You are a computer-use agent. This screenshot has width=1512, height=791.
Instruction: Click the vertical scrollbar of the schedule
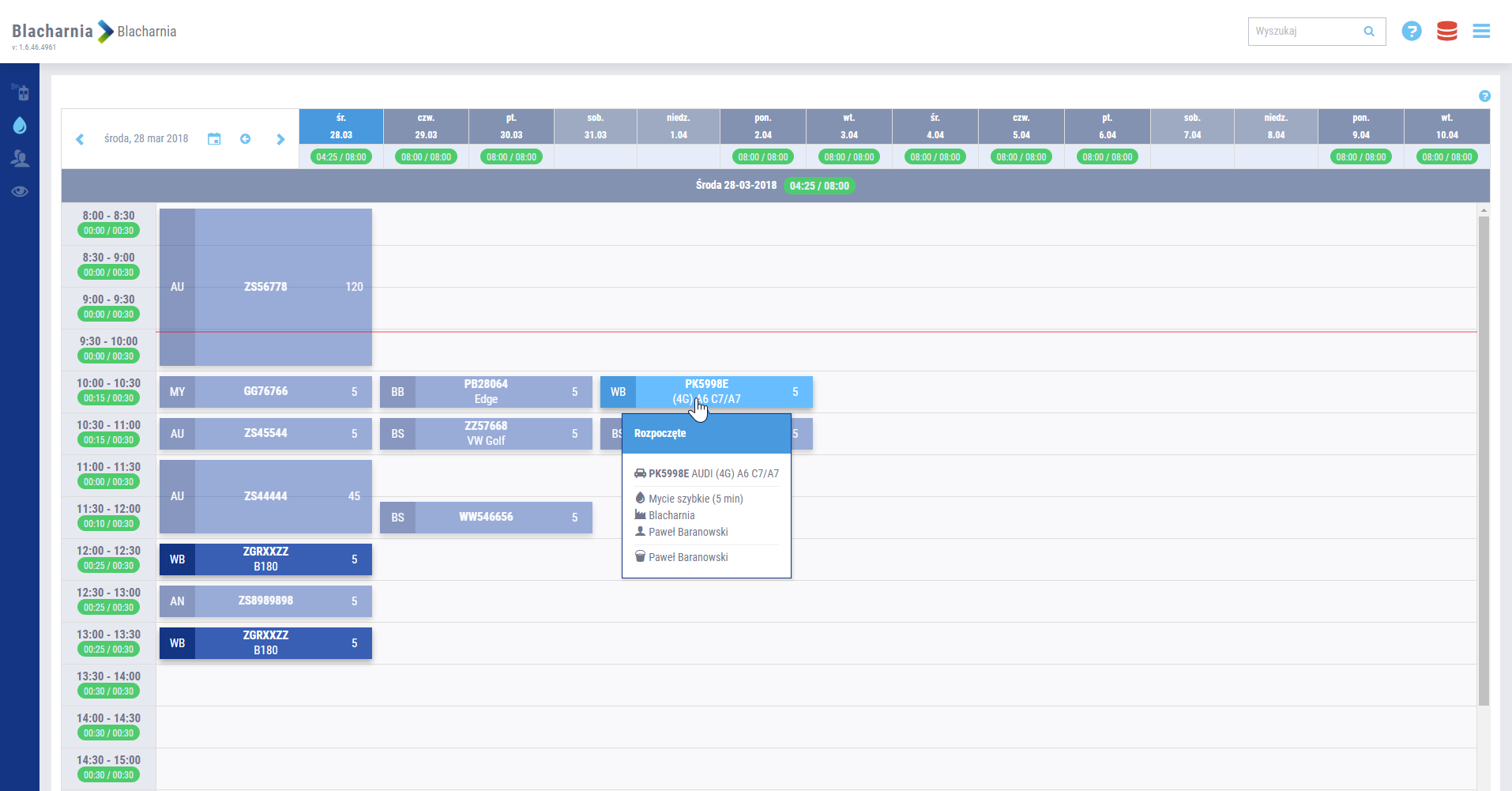[x=1484, y=458]
